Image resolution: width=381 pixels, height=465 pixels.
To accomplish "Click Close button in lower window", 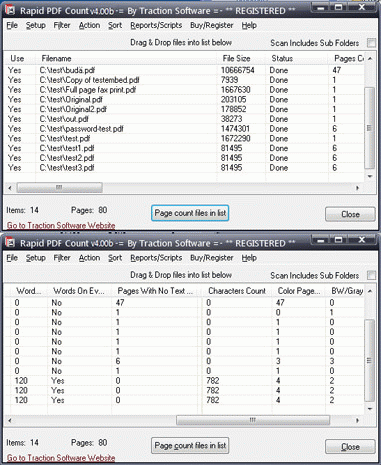I will tap(350, 447).
